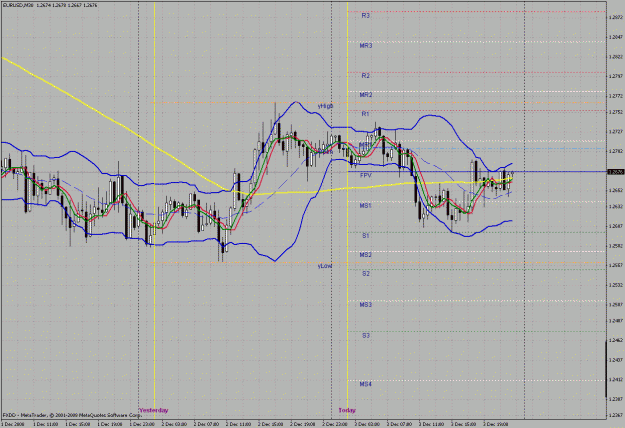Click the '3 Dec 15:00' time label
This screenshot has width=625, height=428.
pyautogui.click(x=464, y=424)
